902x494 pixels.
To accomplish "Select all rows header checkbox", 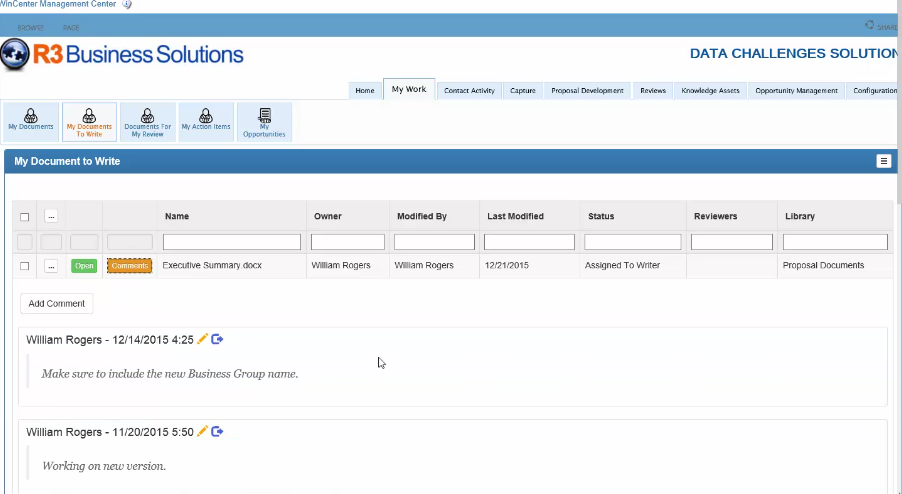I will (x=24, y=217).
